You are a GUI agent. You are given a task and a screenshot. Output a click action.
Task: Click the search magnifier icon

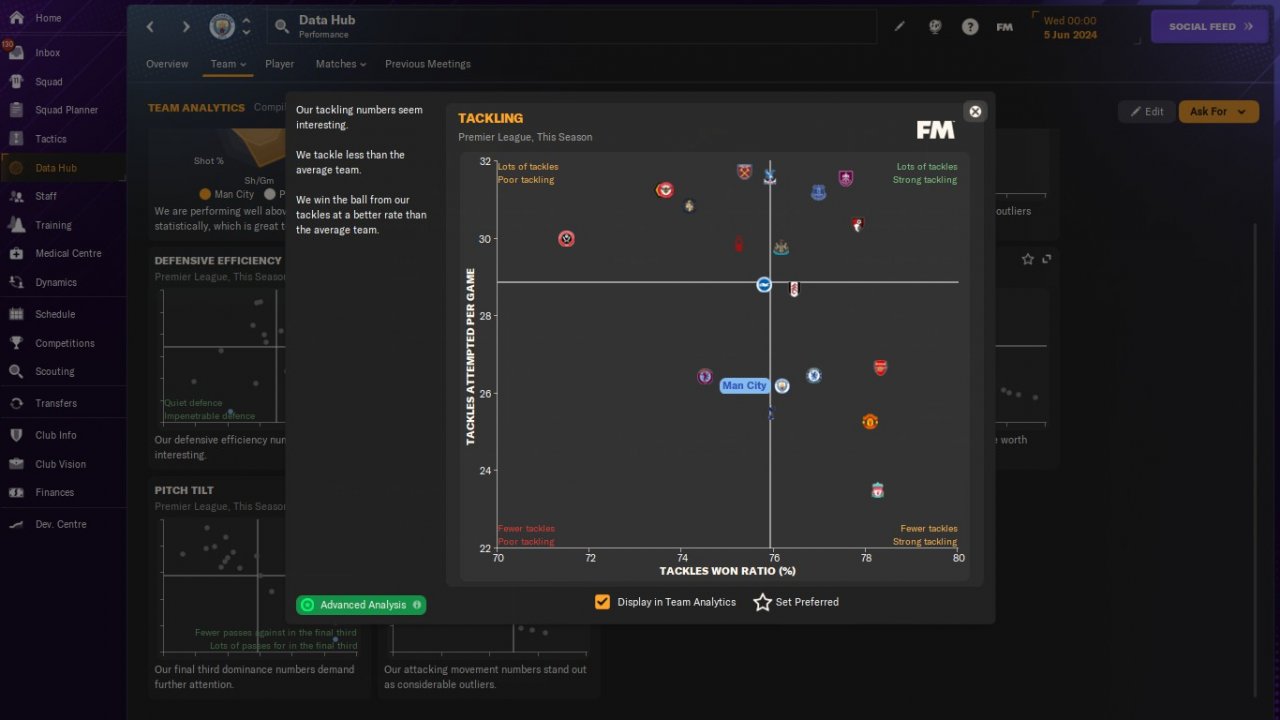(x=282, y=27)
